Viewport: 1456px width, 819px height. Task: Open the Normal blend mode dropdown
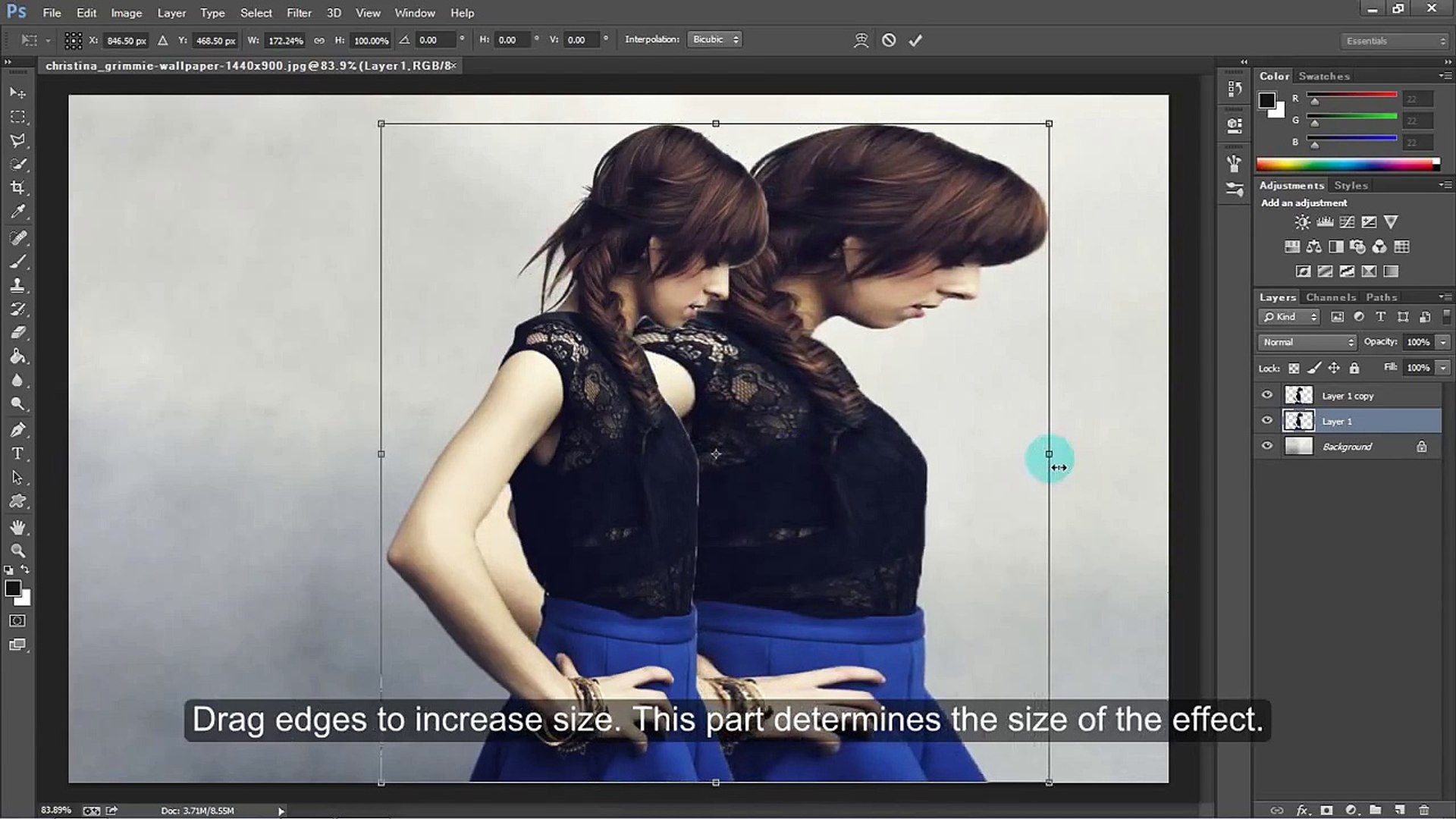click(x=1307, y=342)
